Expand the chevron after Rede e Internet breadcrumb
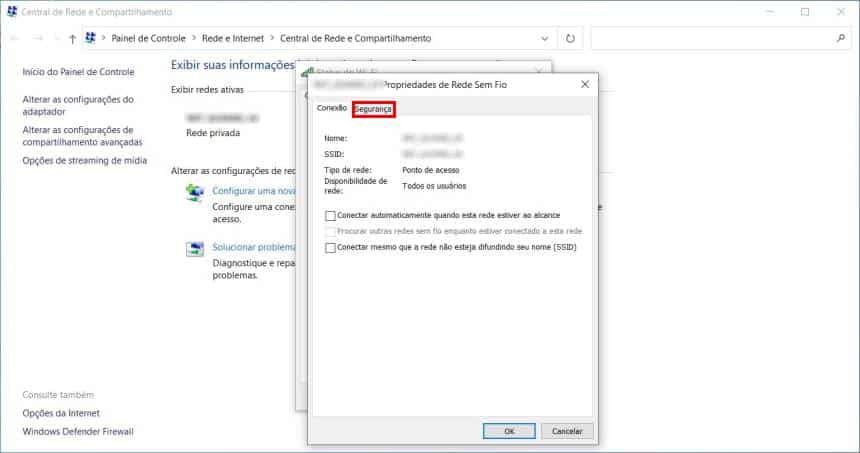 pyautogui.click(x=271, y=39)
